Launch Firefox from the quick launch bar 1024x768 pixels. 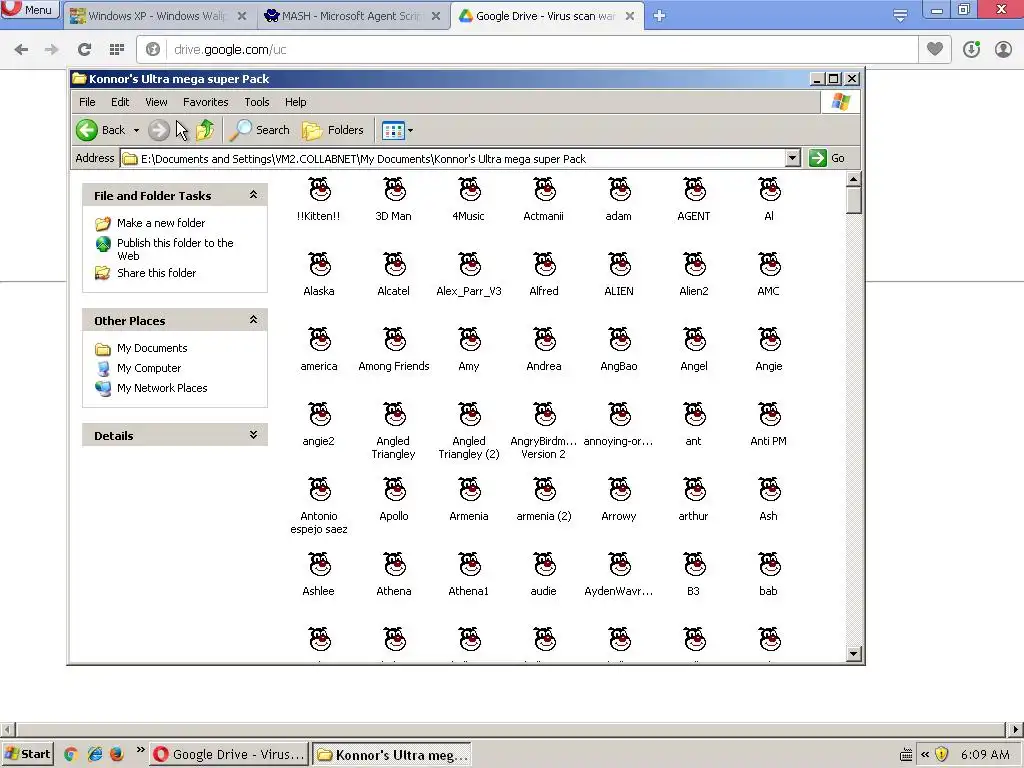(116, 754)
